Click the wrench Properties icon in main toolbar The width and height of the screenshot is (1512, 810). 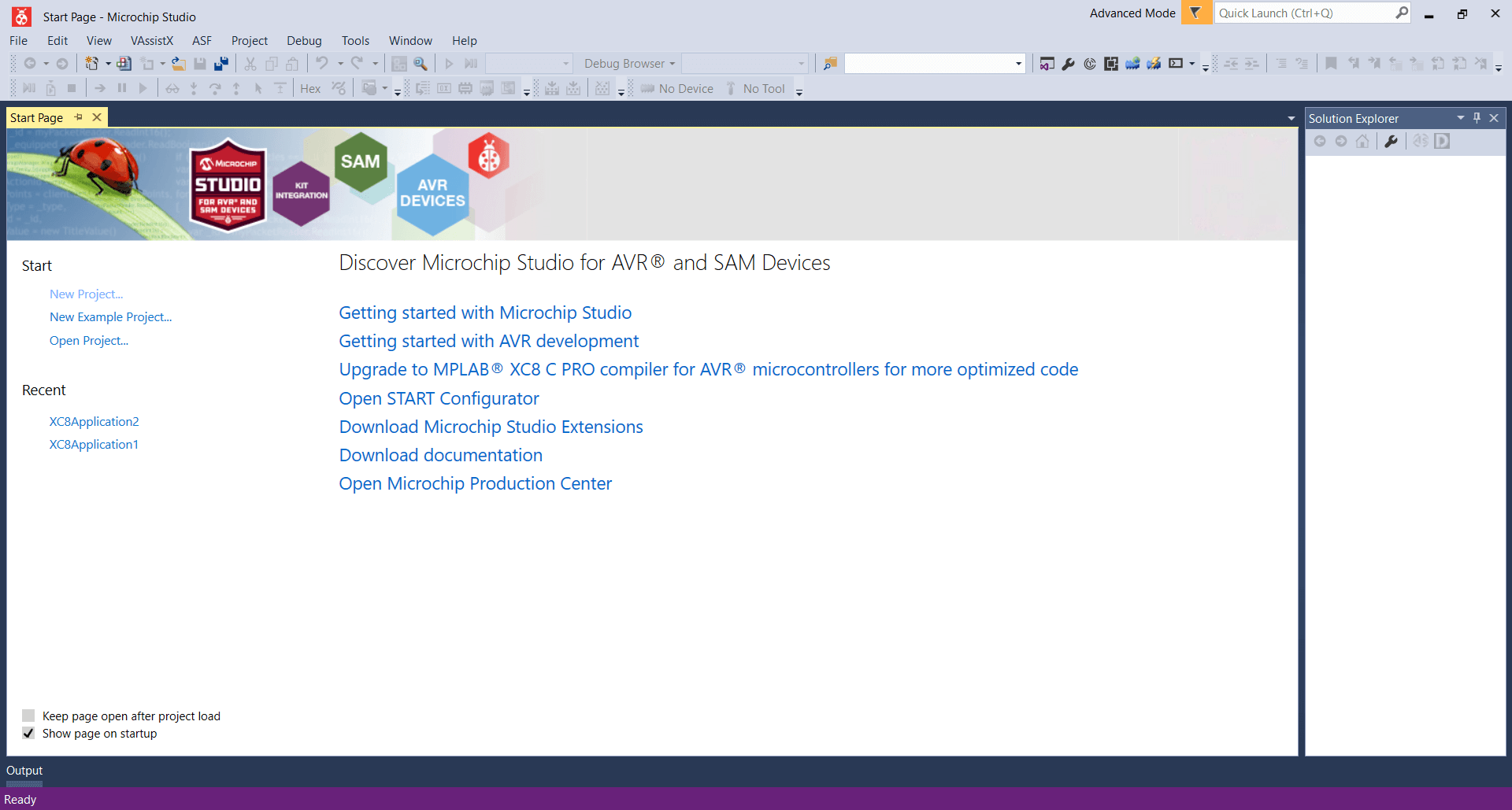1069,64
